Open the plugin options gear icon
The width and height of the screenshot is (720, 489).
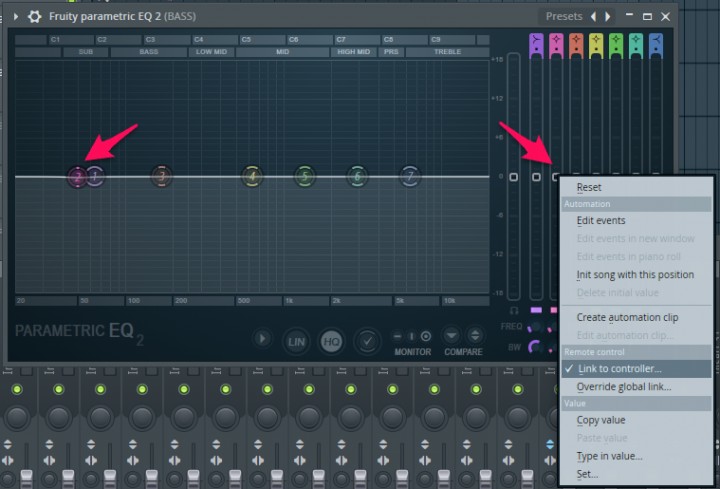[x=34, y=17]
